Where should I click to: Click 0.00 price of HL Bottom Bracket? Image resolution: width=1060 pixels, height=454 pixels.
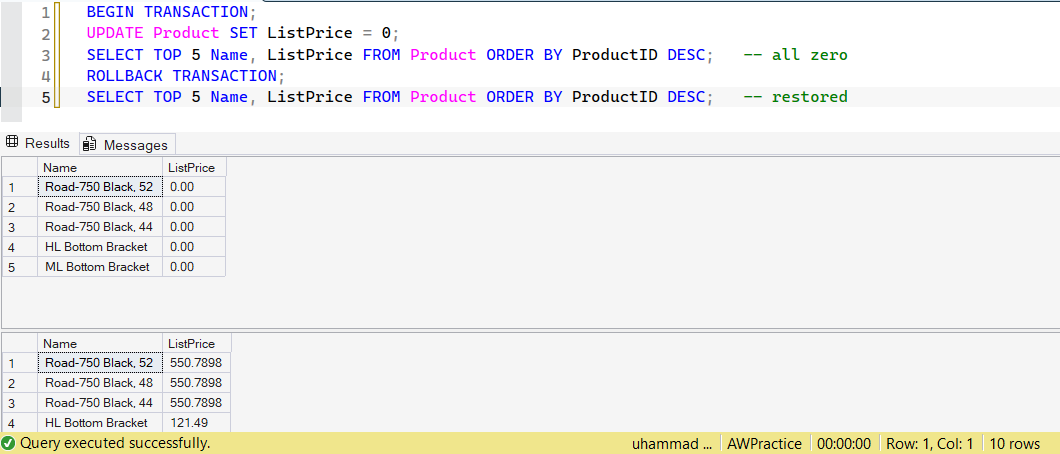pyautogui.click(x=194, y=247)
